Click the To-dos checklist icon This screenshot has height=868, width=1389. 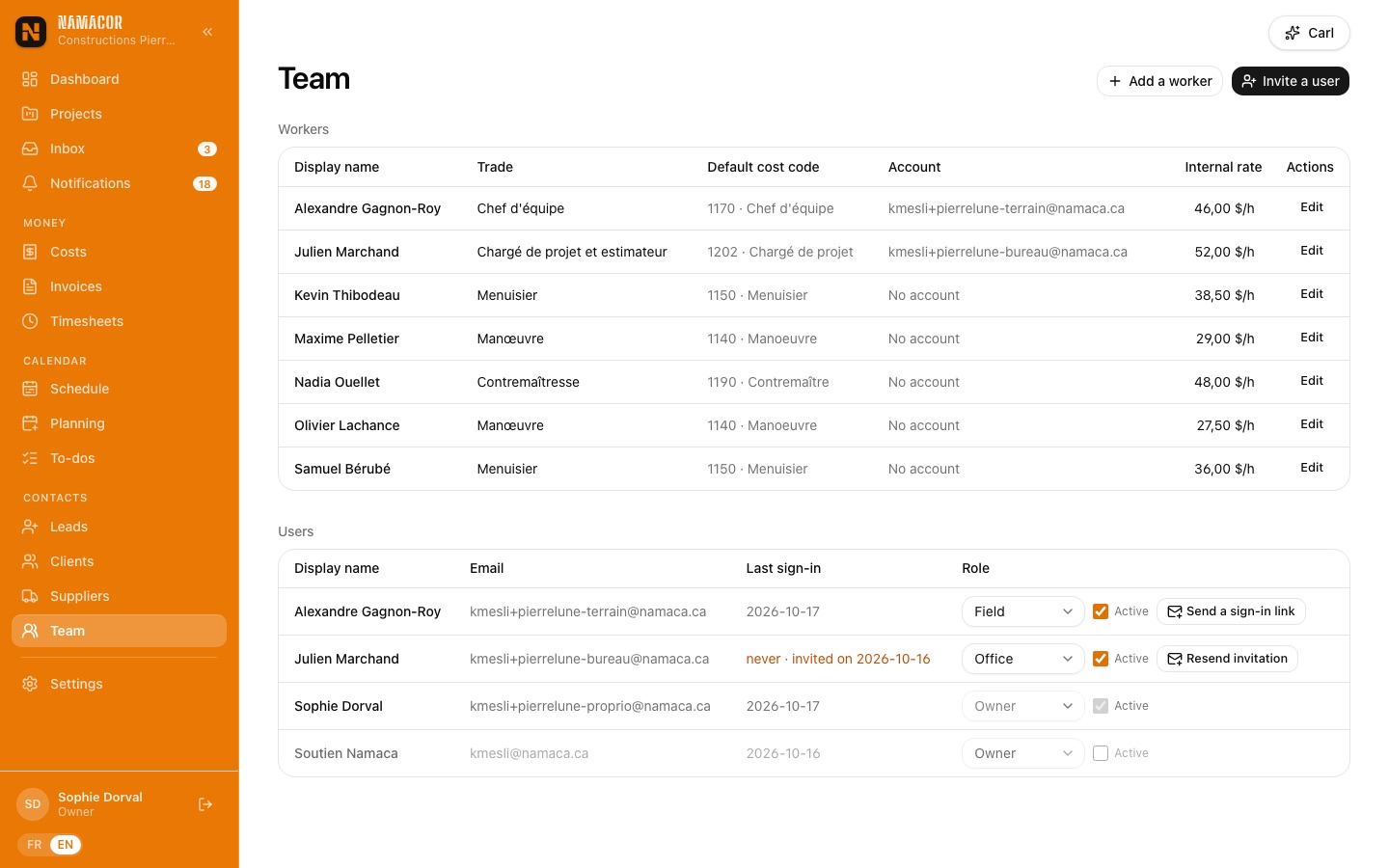pyautogui.click(x=30, y=458)
